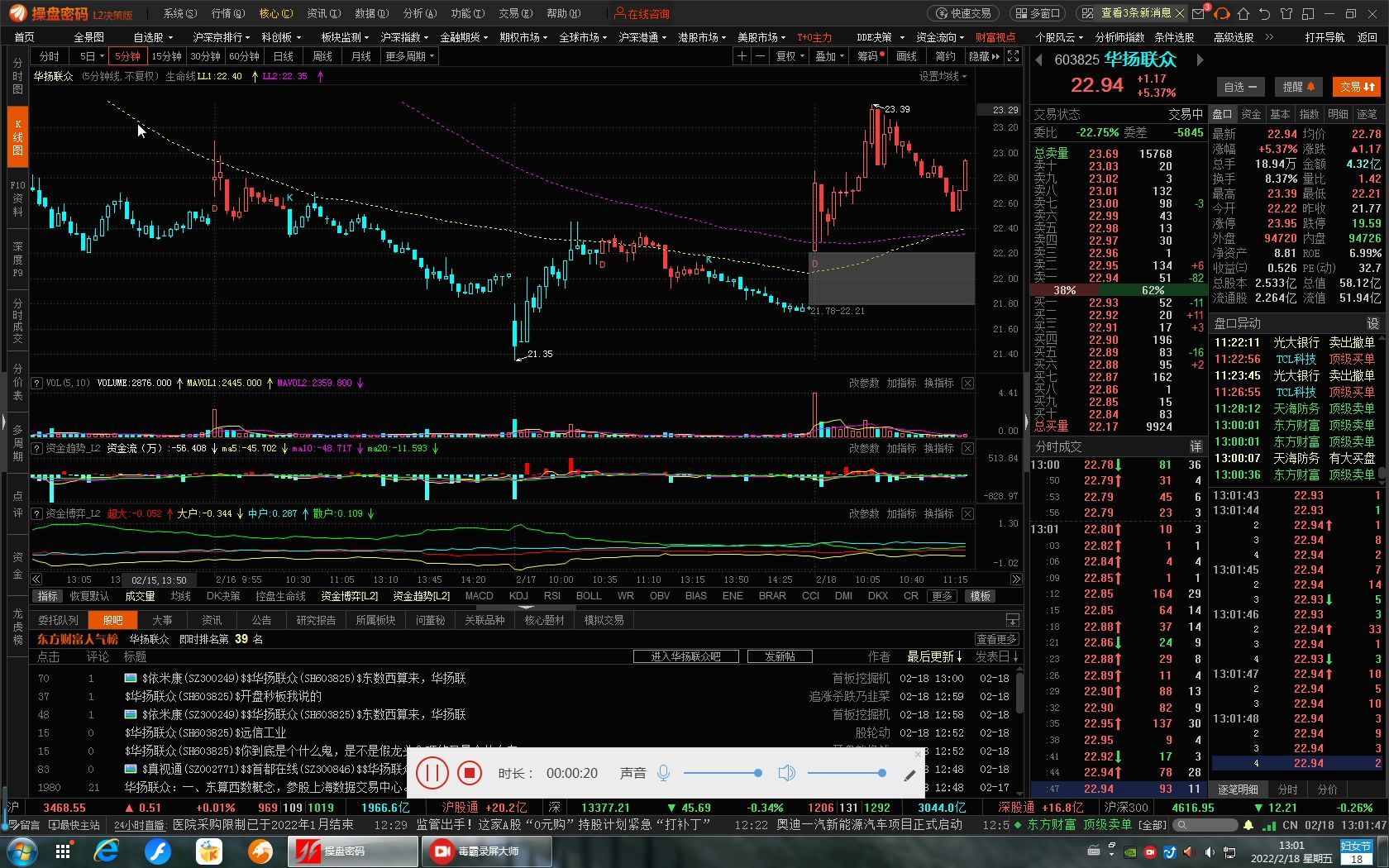Jump to chart end with double-right arrow
Viewport: 1389px width, 868px height.
tap(1016, 579)
